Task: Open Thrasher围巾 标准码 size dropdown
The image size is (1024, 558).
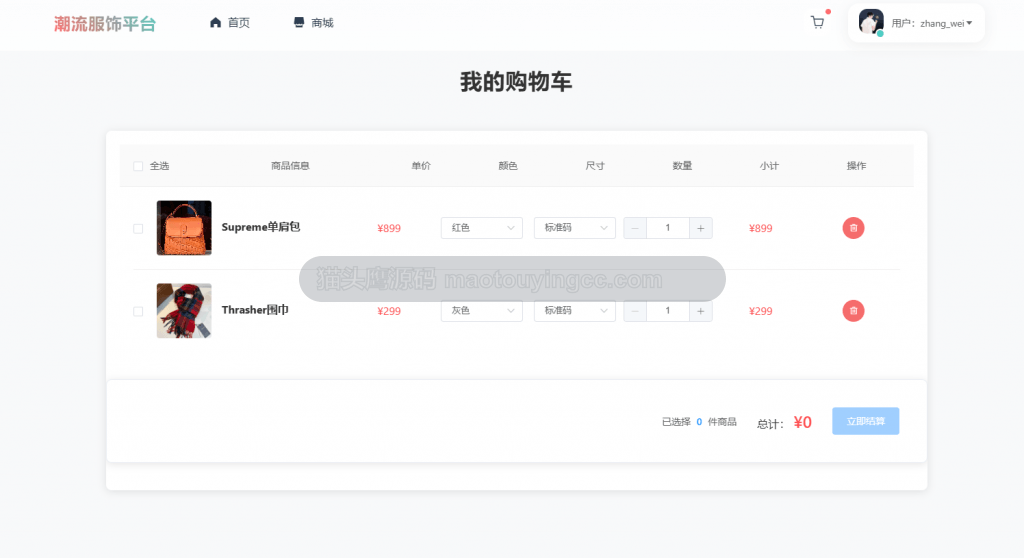Action: pos(575,310)
